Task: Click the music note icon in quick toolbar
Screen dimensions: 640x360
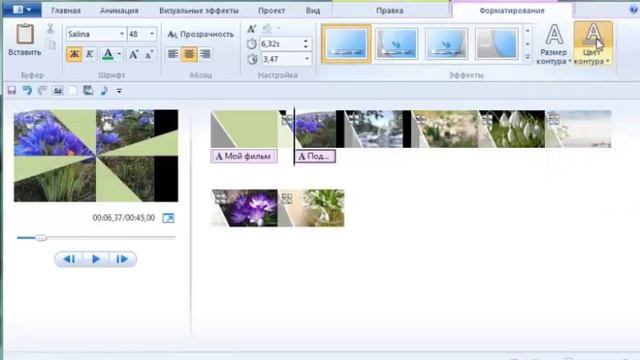Action: click(x=104, y=91)
